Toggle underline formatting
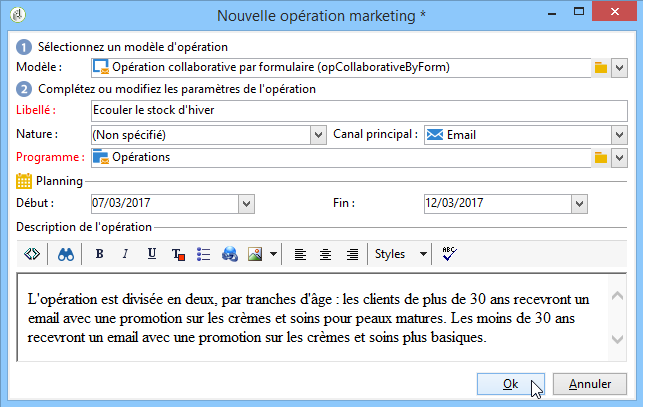Viewport: 646px width, 408px height. (x=152, y=254)
